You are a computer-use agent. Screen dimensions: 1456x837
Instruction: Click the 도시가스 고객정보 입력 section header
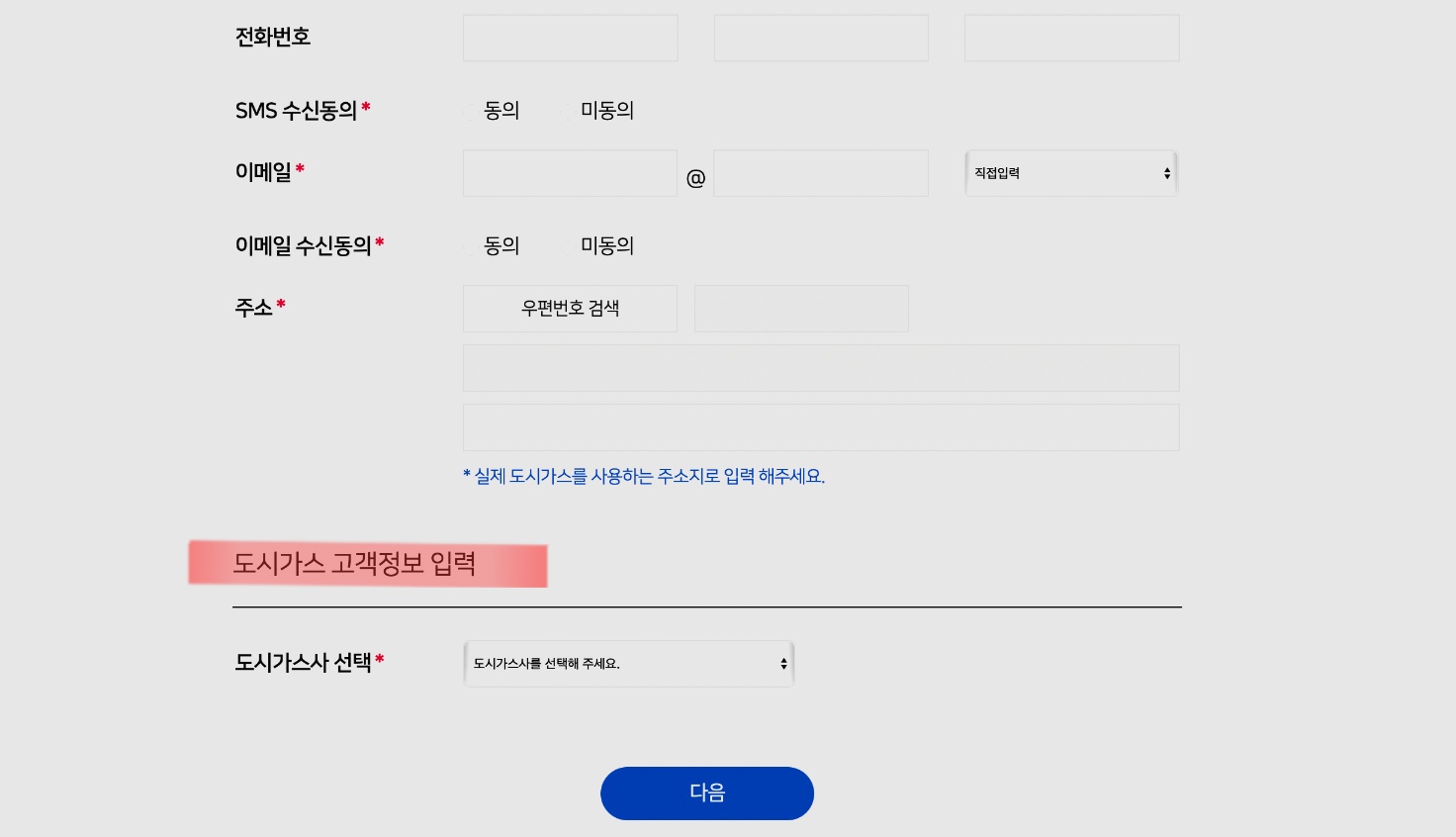[355, 564]
